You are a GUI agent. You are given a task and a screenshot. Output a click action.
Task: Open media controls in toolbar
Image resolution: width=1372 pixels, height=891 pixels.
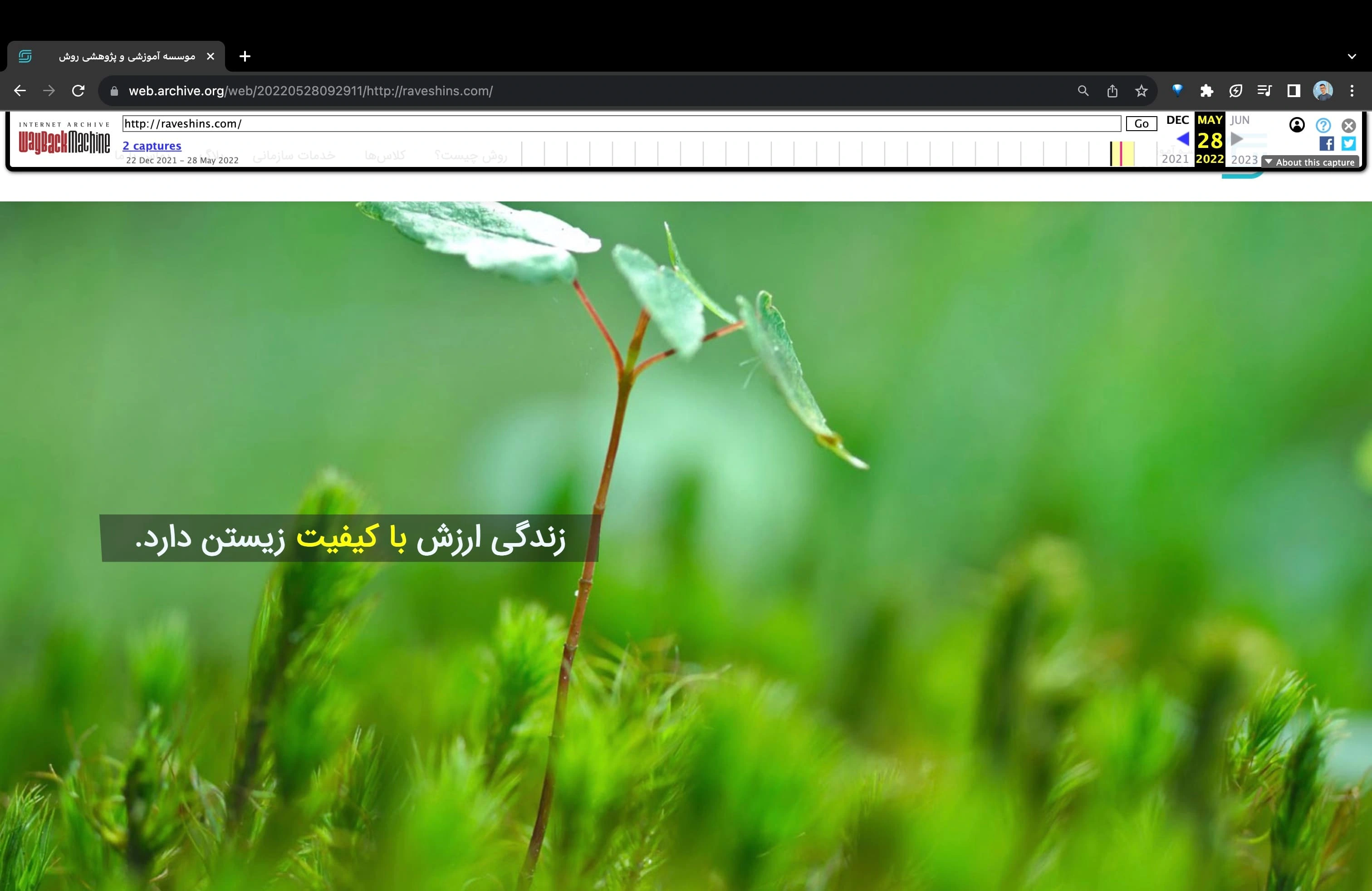pyautogui.click(x=1264, y=90)
